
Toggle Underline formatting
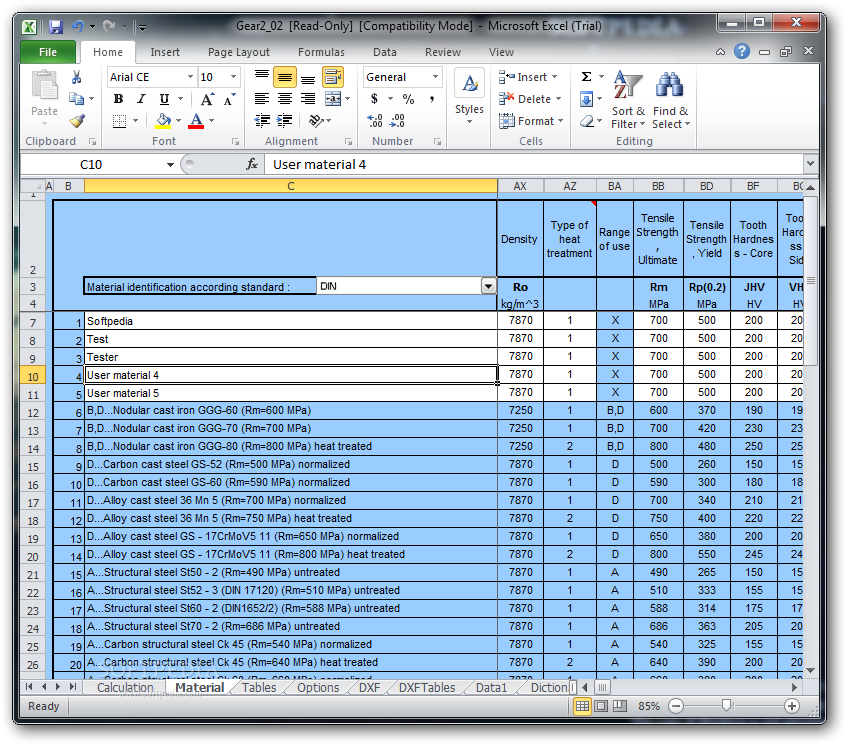(x=164, y=99)
